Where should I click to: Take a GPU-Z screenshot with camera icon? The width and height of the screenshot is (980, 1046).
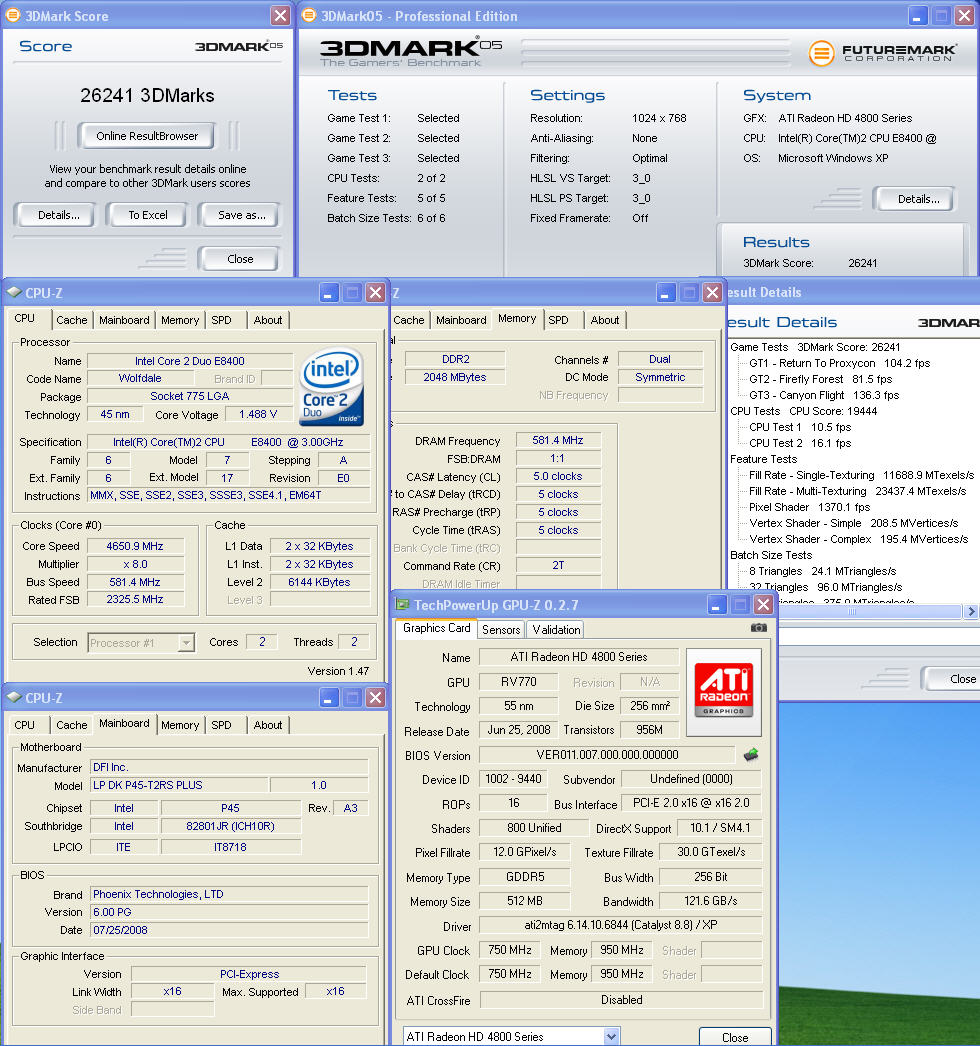click(759, 628)
